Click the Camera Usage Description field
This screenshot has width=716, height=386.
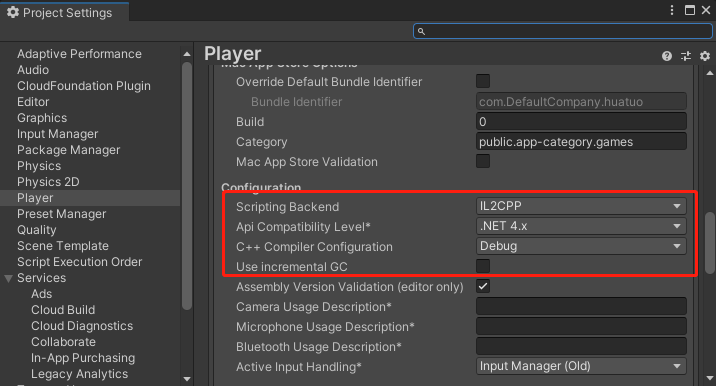(x=581, y=307)
